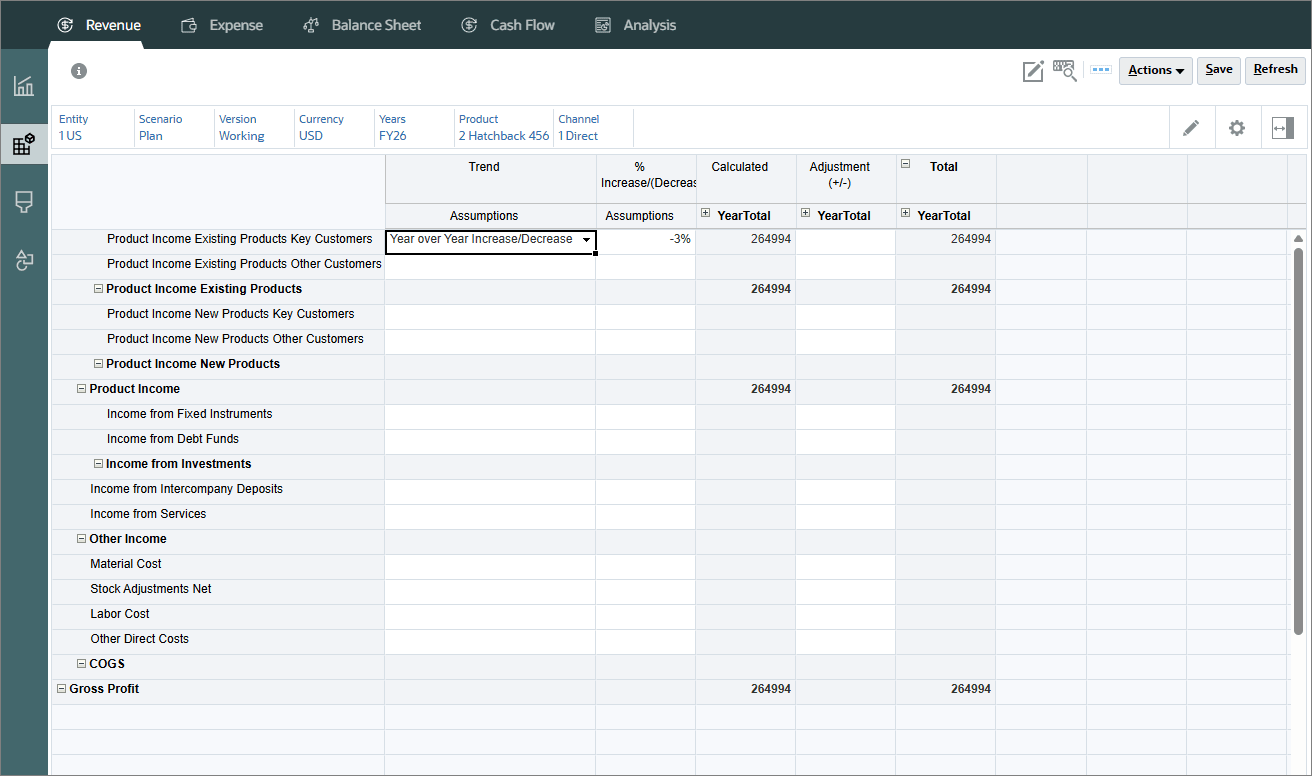Click the vertical scrollbar thumb of grid
This screenshot has width=1312, height=776.
click(1298, 440)
